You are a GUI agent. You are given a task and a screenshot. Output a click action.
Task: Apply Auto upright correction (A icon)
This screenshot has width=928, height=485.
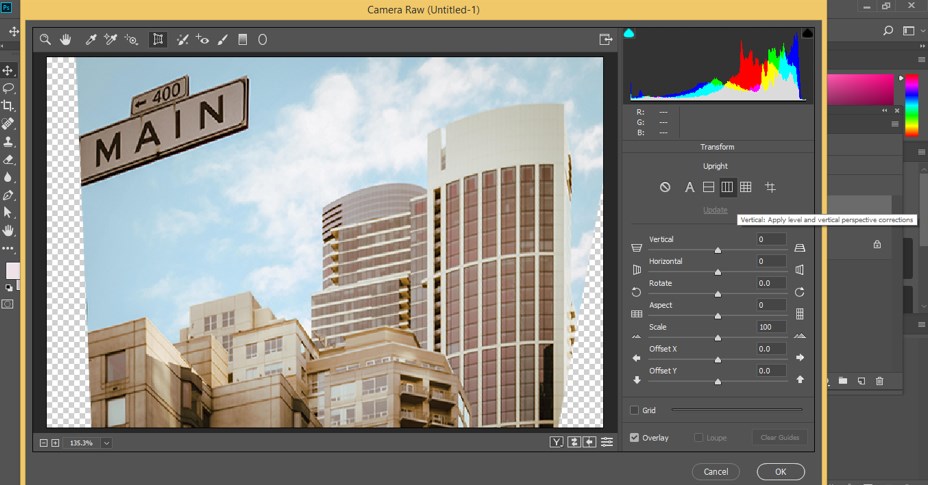pos(689,187)
